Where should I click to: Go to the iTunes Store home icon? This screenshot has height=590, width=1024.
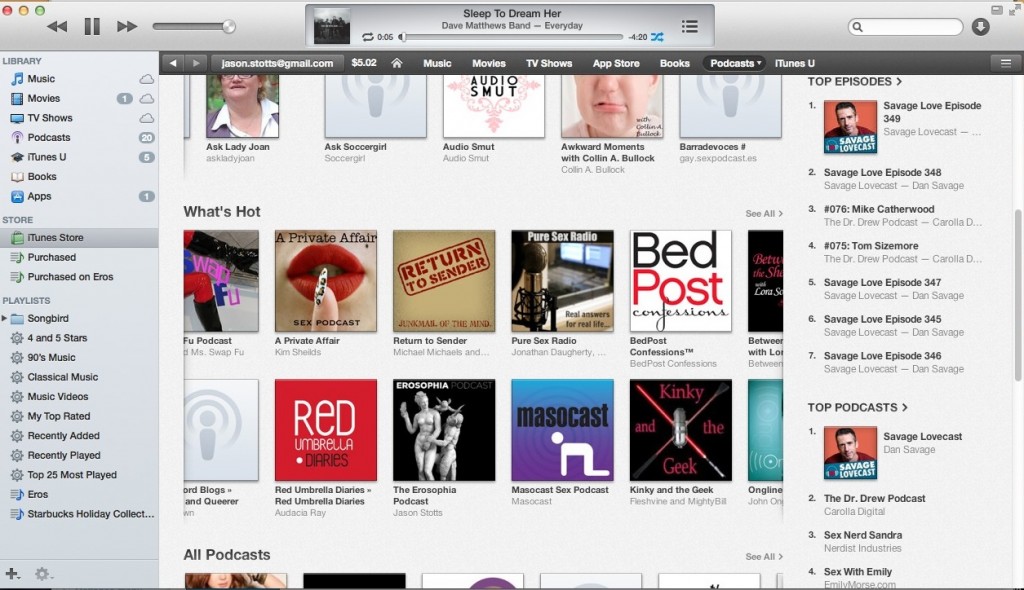click(396, 63)
